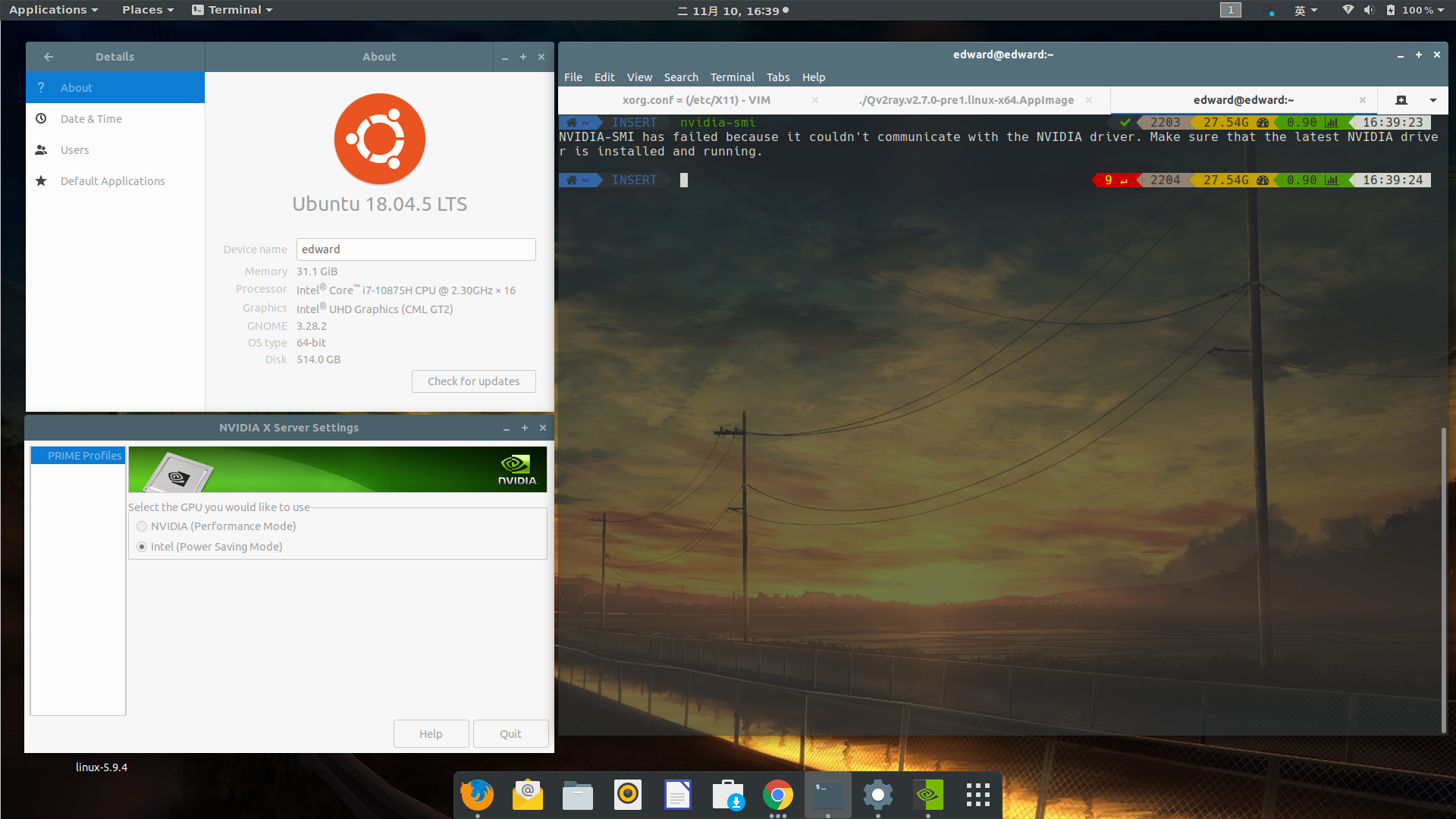Open NVIDIA X Server Settings from the dock
Image resolution: width=1456 pixels, height=819 pixels.
tap(927, 795)
